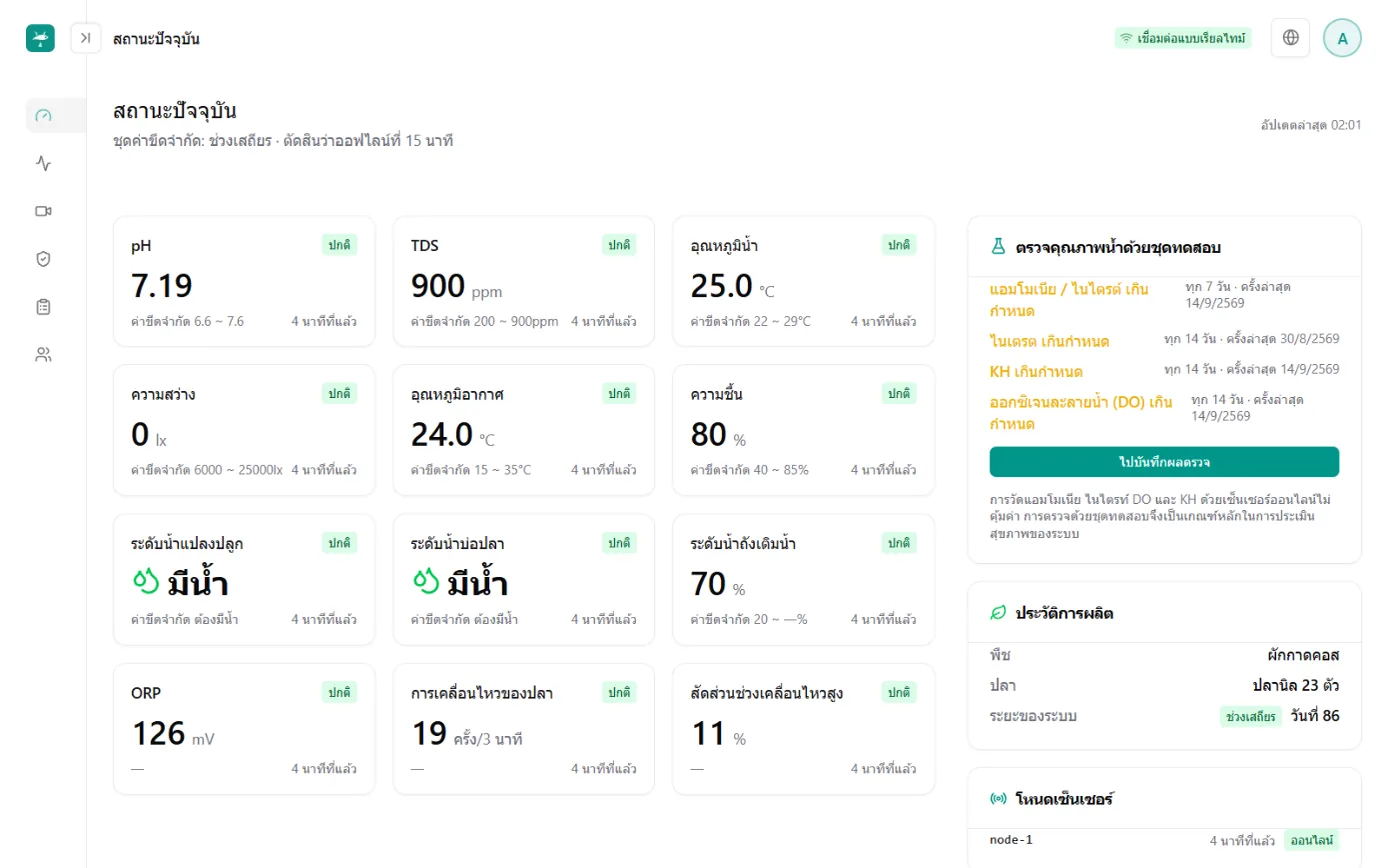Click the leaf icon beside ประวัติการผลิต
The width and height of the screenshot is (1388, 868).
(997, 612)
